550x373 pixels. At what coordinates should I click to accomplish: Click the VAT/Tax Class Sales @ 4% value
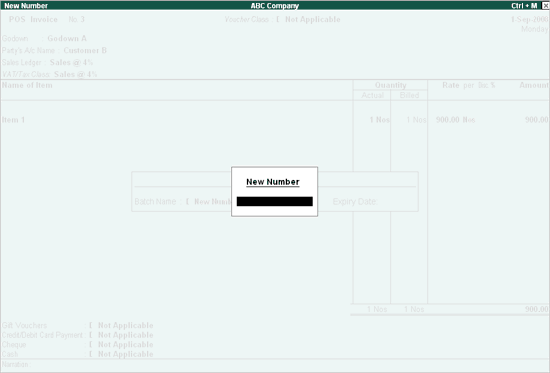pos(75,74)
